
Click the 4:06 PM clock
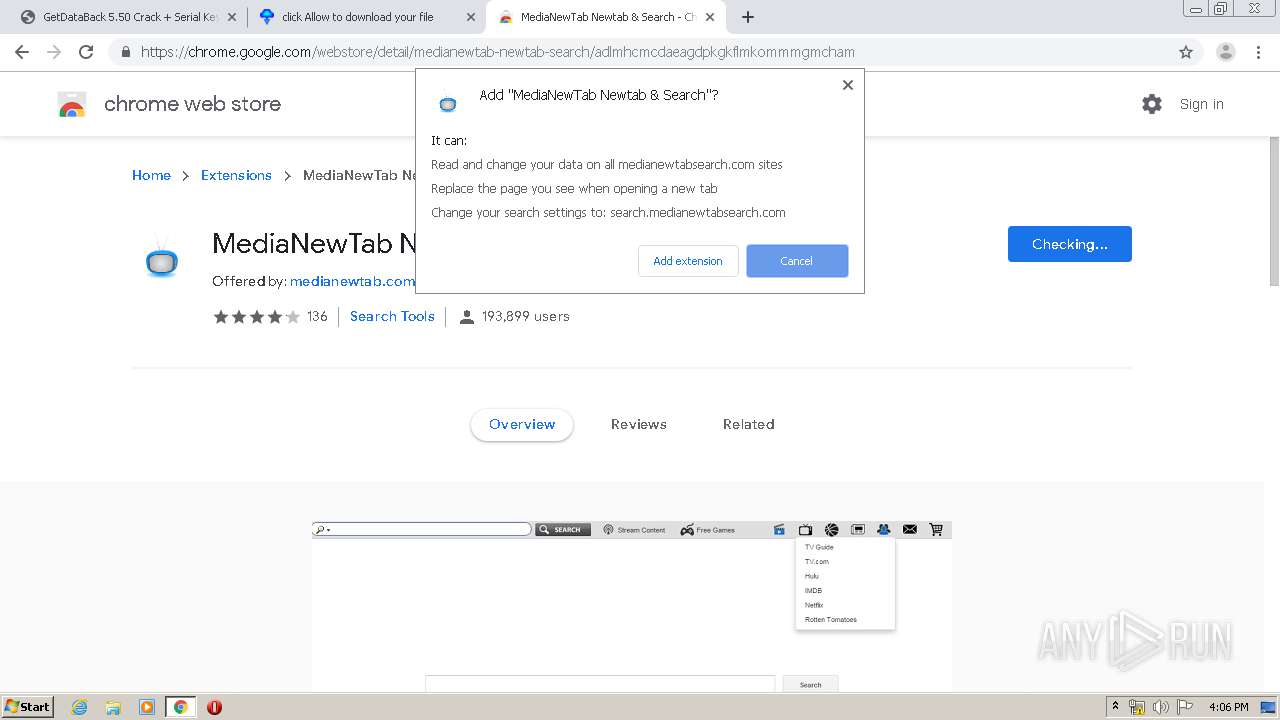[x=1229, y=707]
